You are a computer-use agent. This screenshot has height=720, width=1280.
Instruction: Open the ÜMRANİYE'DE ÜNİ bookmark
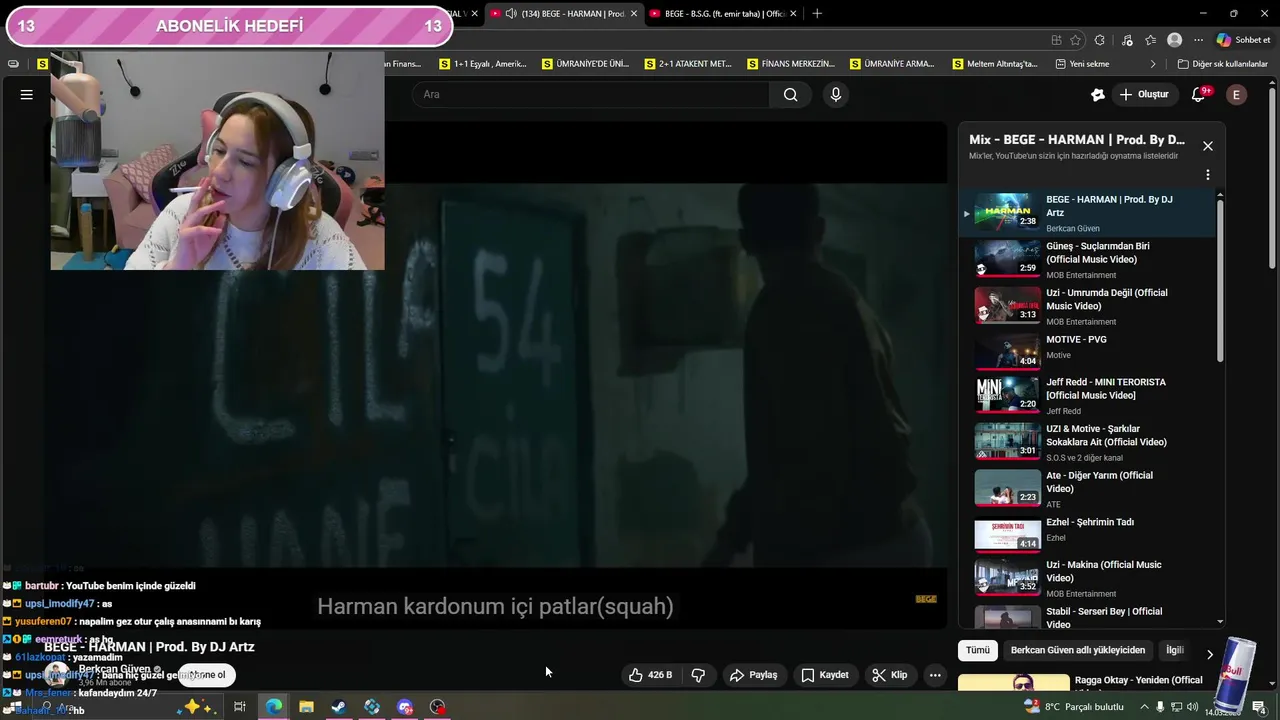[586, 64]
